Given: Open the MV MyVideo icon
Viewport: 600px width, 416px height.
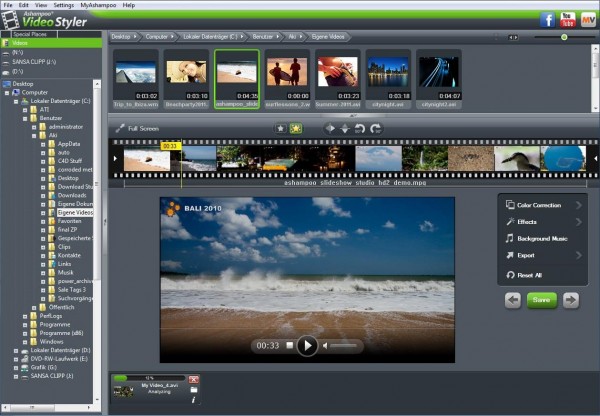Looking at the screenshot, I should coord(588,20).
